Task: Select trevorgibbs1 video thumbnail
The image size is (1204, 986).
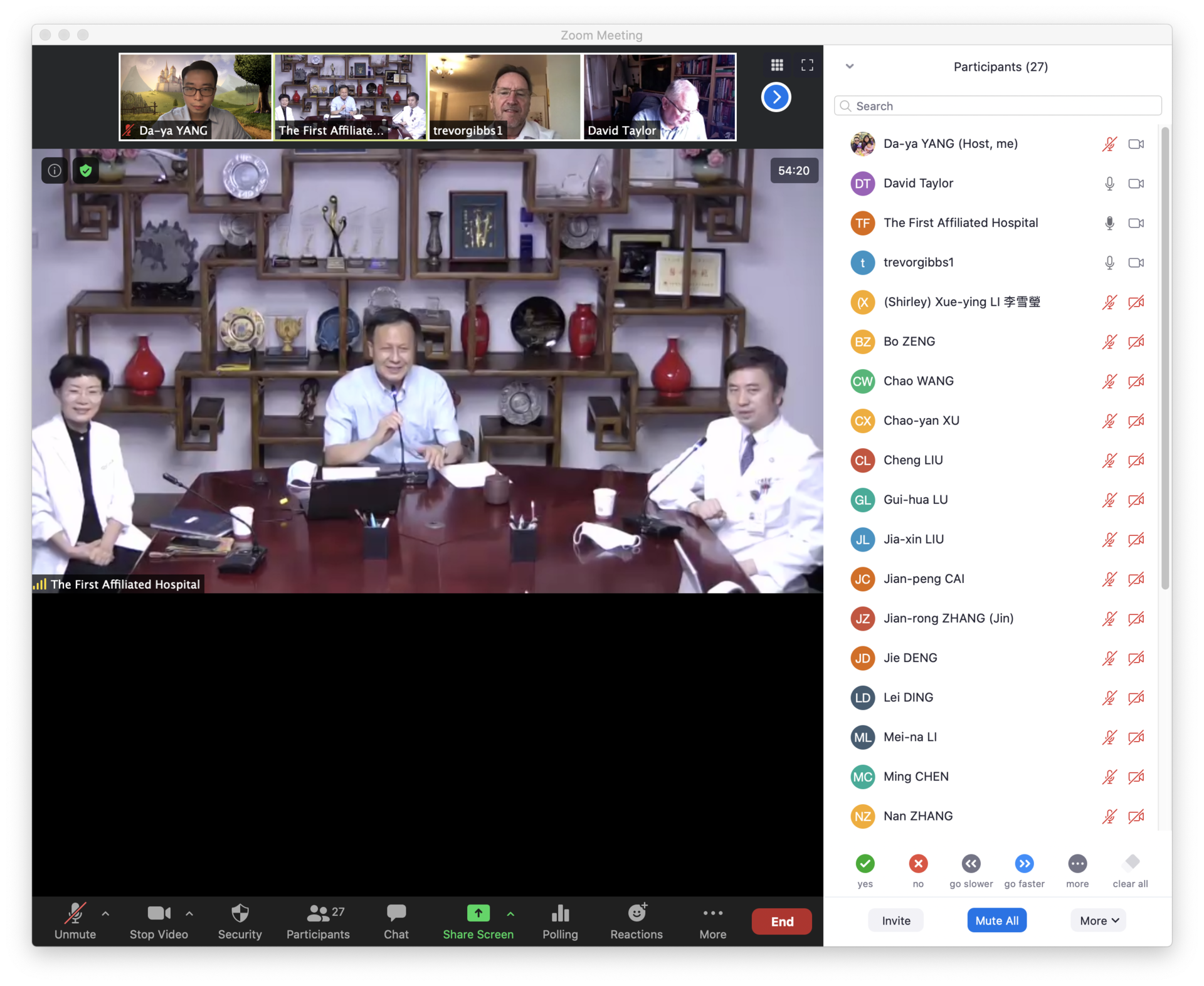Action: pyautogui.click(x=505, y=97)
